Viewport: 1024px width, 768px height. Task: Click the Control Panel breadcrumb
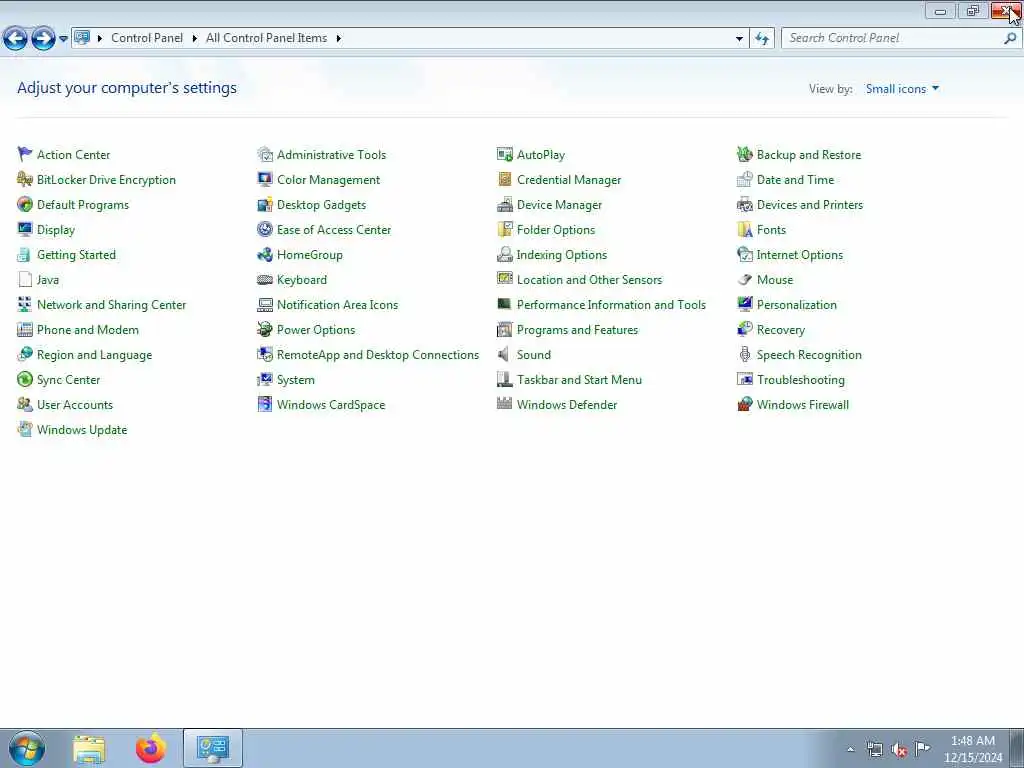coord(147,38)
